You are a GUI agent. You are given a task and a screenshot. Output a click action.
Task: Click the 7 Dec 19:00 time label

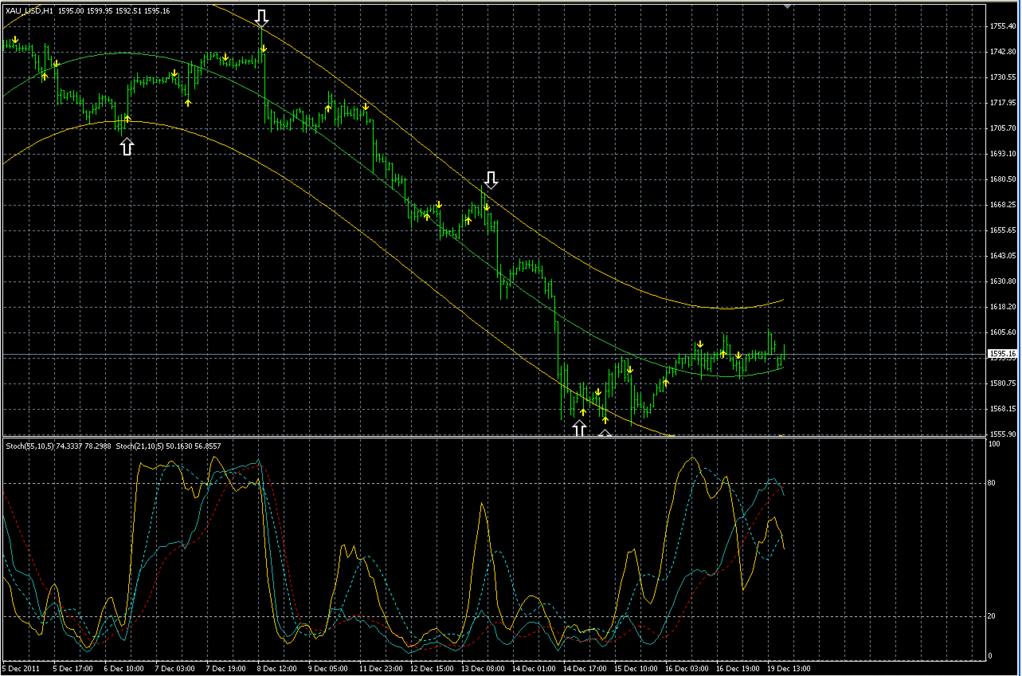(226, 669)
